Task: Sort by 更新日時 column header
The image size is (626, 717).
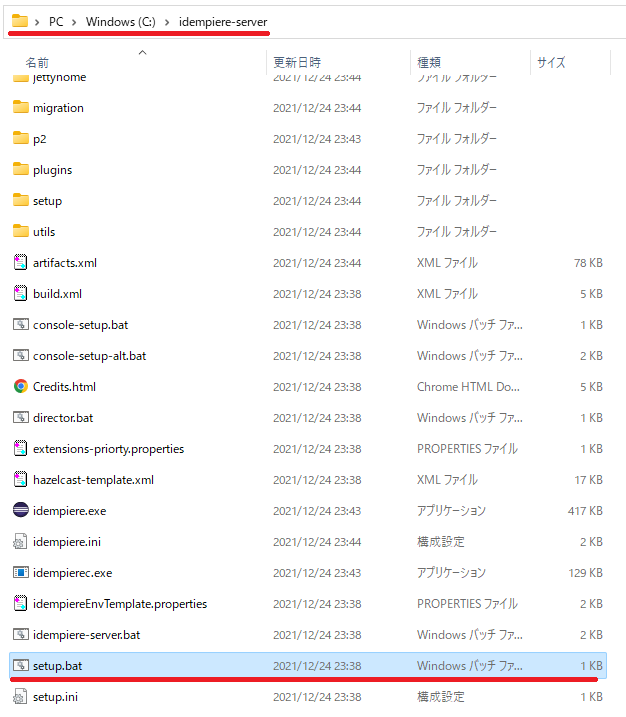Action: 297,62
